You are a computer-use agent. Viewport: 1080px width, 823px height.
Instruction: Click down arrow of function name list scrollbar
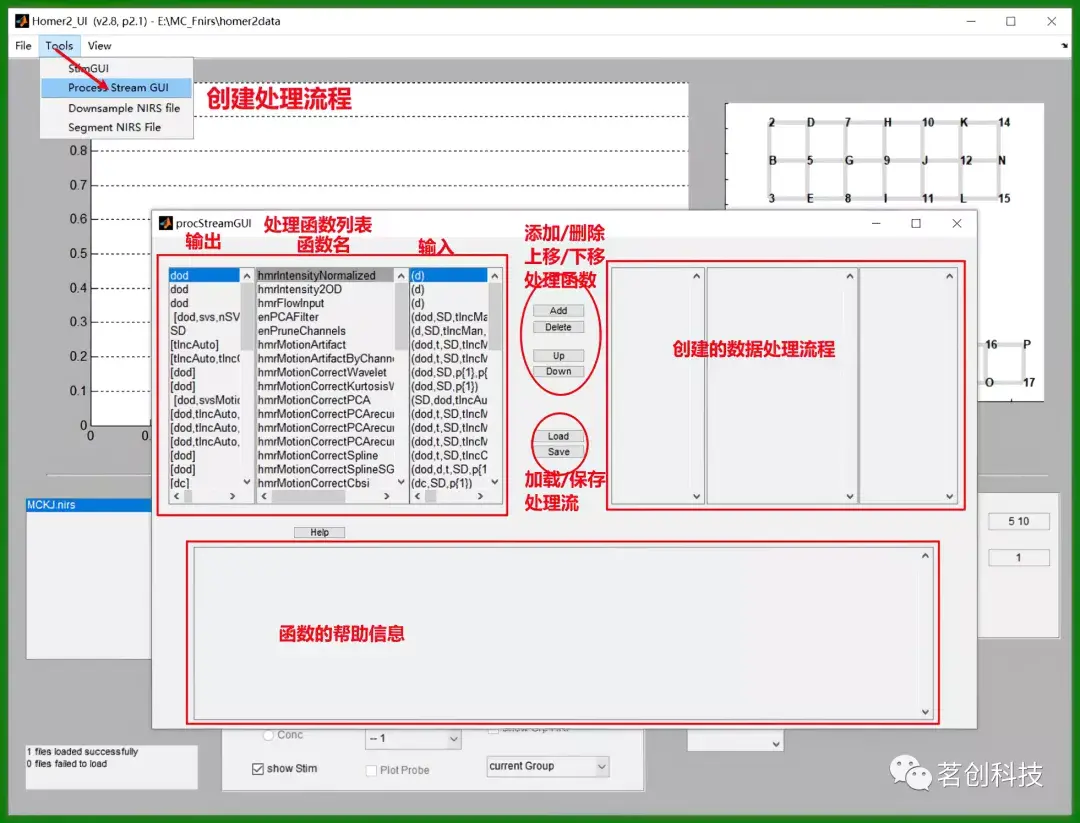401,482
